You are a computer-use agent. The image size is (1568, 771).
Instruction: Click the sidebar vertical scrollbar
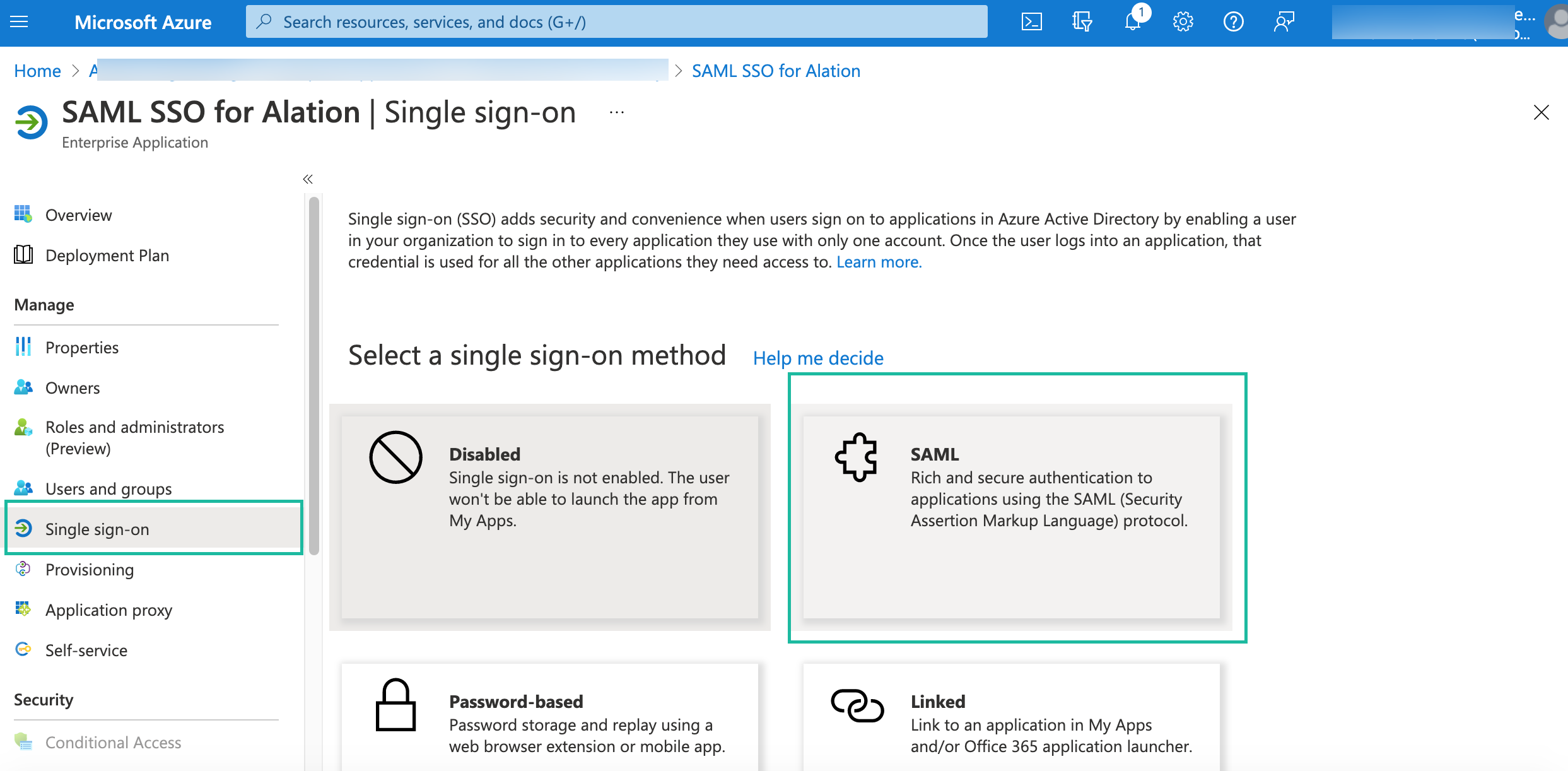tap(314, 376)
